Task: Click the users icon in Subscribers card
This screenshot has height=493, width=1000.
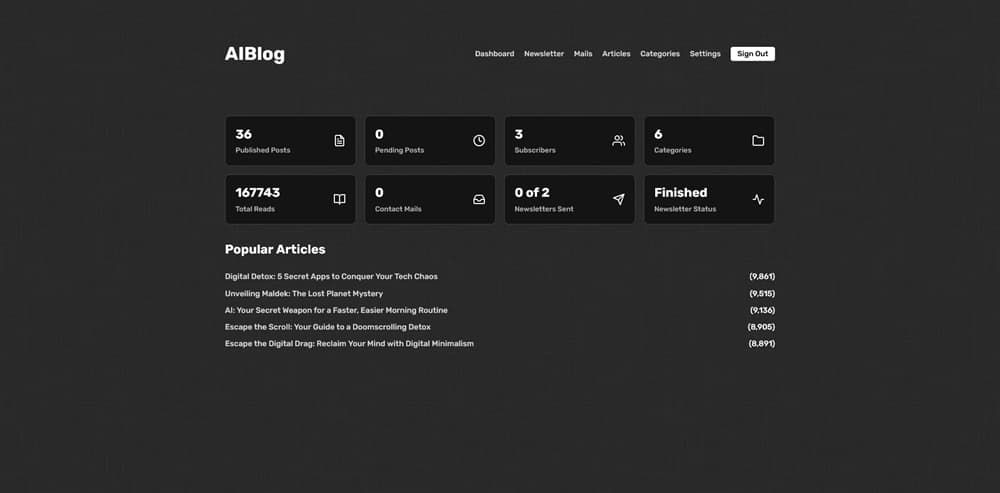Action: (x=619, y=141)
